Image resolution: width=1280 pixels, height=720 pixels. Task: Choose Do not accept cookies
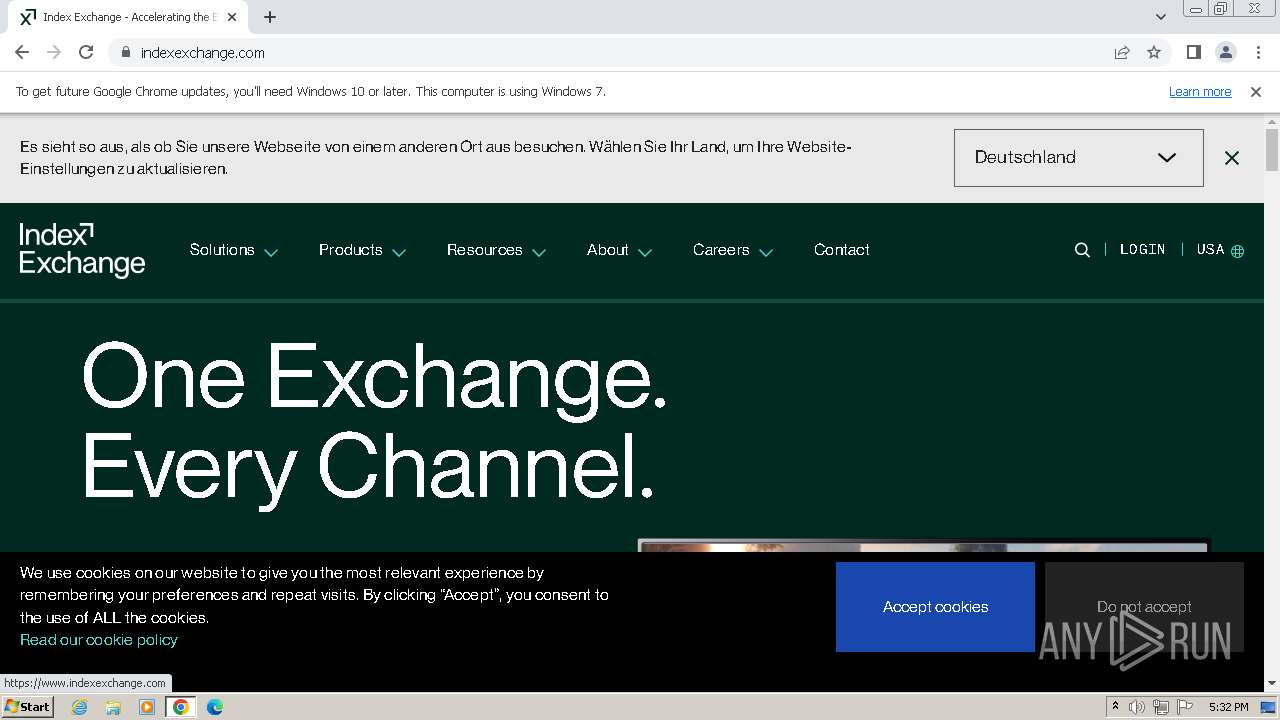tap(1144, 607)
